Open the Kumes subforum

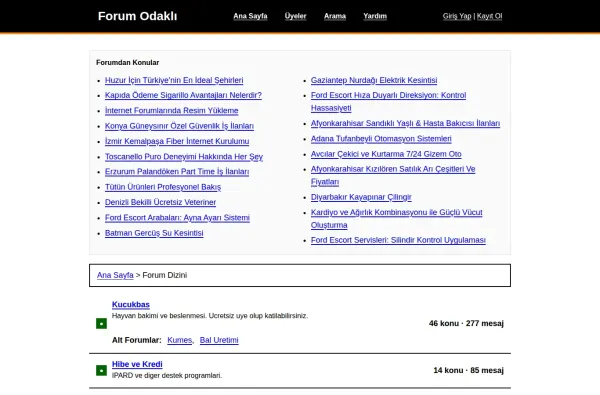point(179,340)
